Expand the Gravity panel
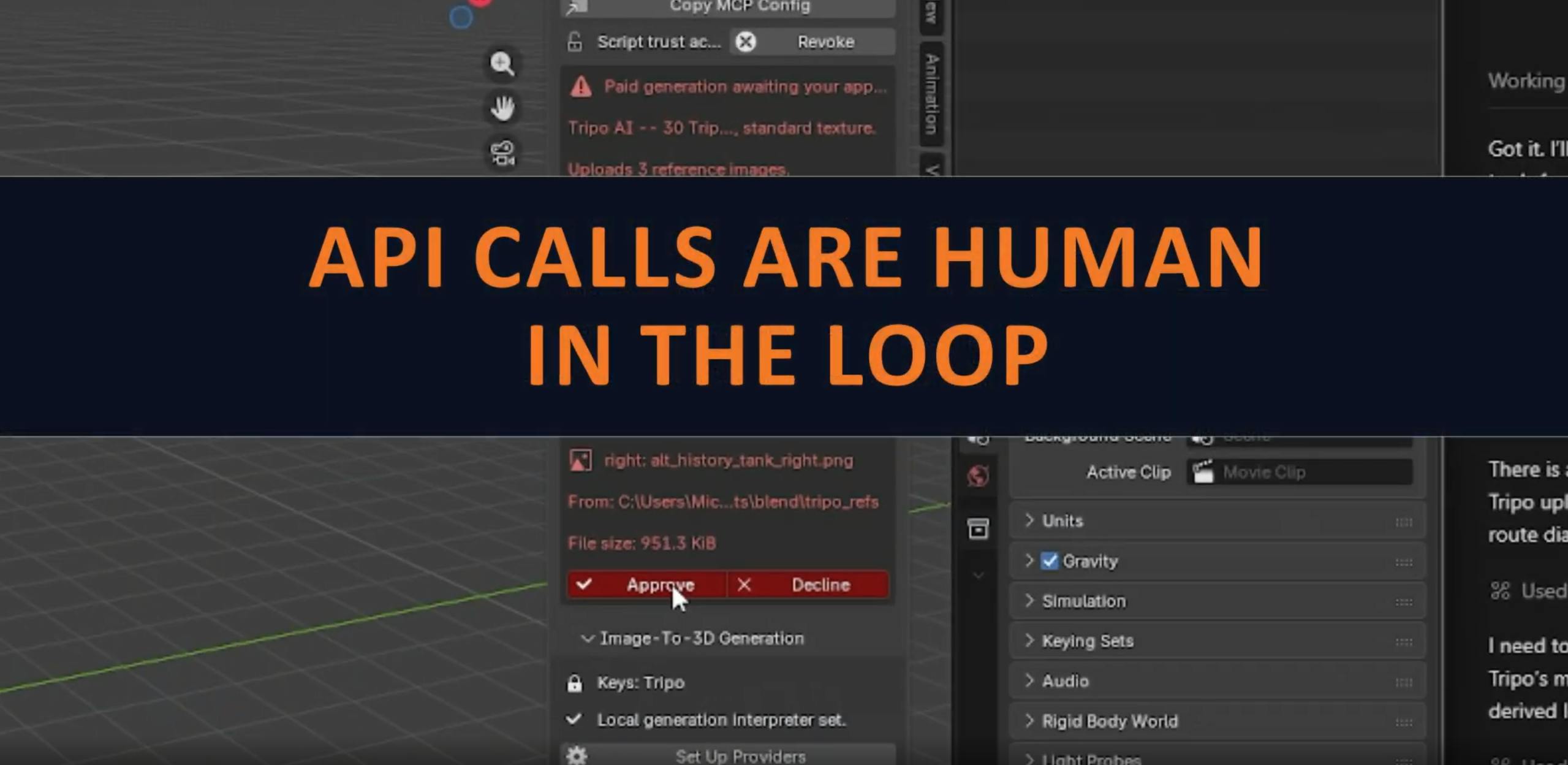Image resolution: width=1568 pixels, height=765 pixels. pos(1029,561)
